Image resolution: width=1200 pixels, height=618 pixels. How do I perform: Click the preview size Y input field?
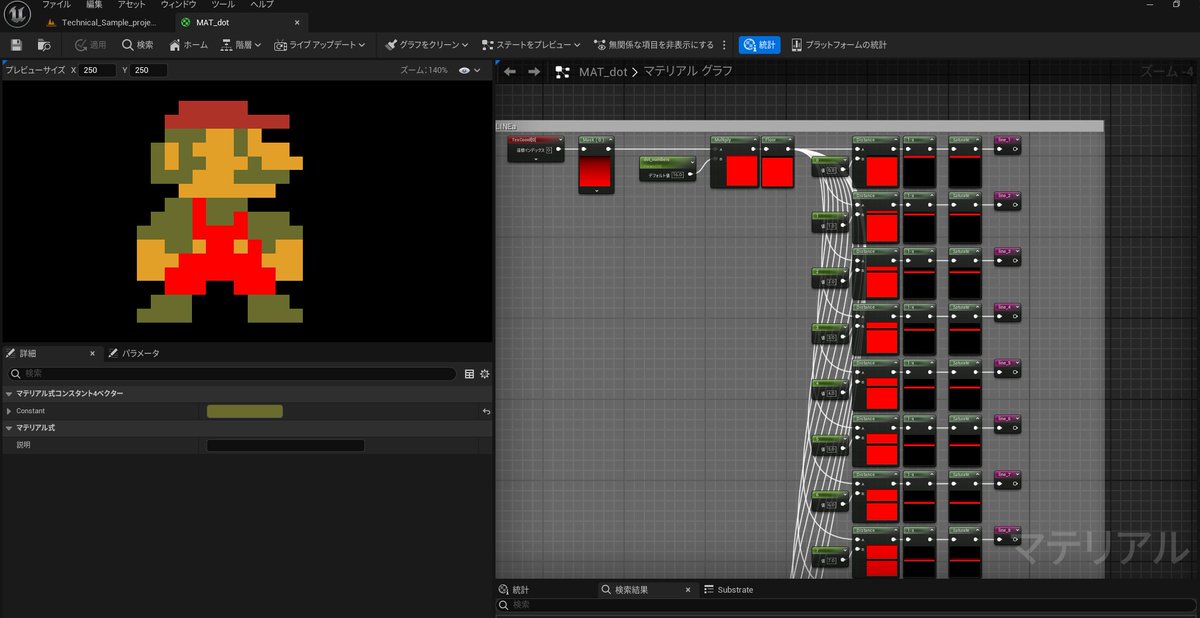click(149, 70)
